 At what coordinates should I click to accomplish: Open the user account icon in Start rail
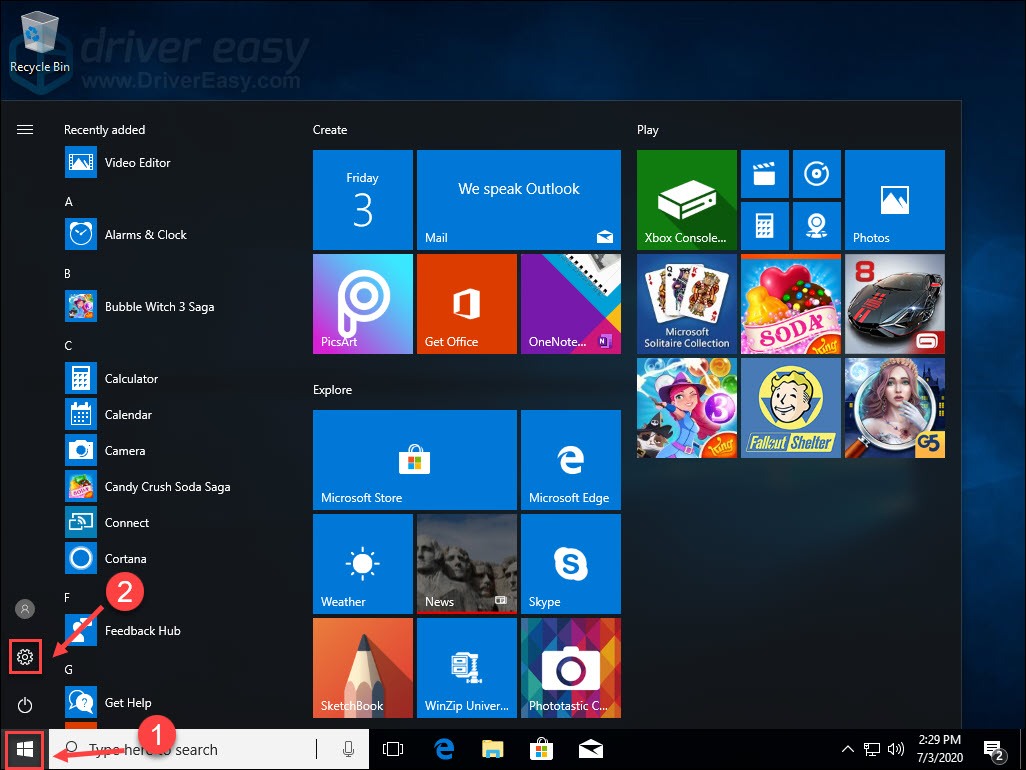coord(25,609)
